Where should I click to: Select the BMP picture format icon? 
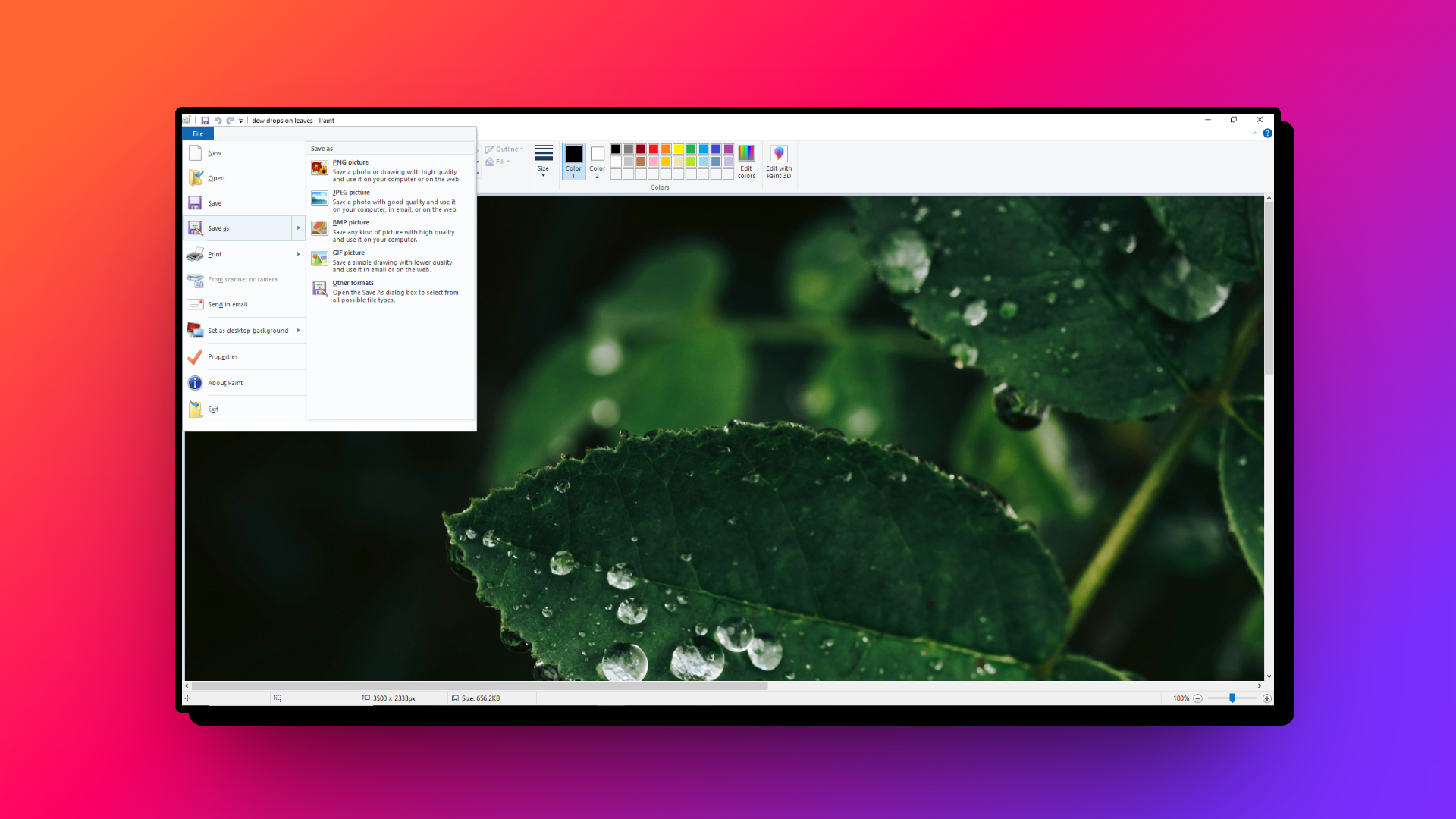pyautogui.click(x=319, y=228)
